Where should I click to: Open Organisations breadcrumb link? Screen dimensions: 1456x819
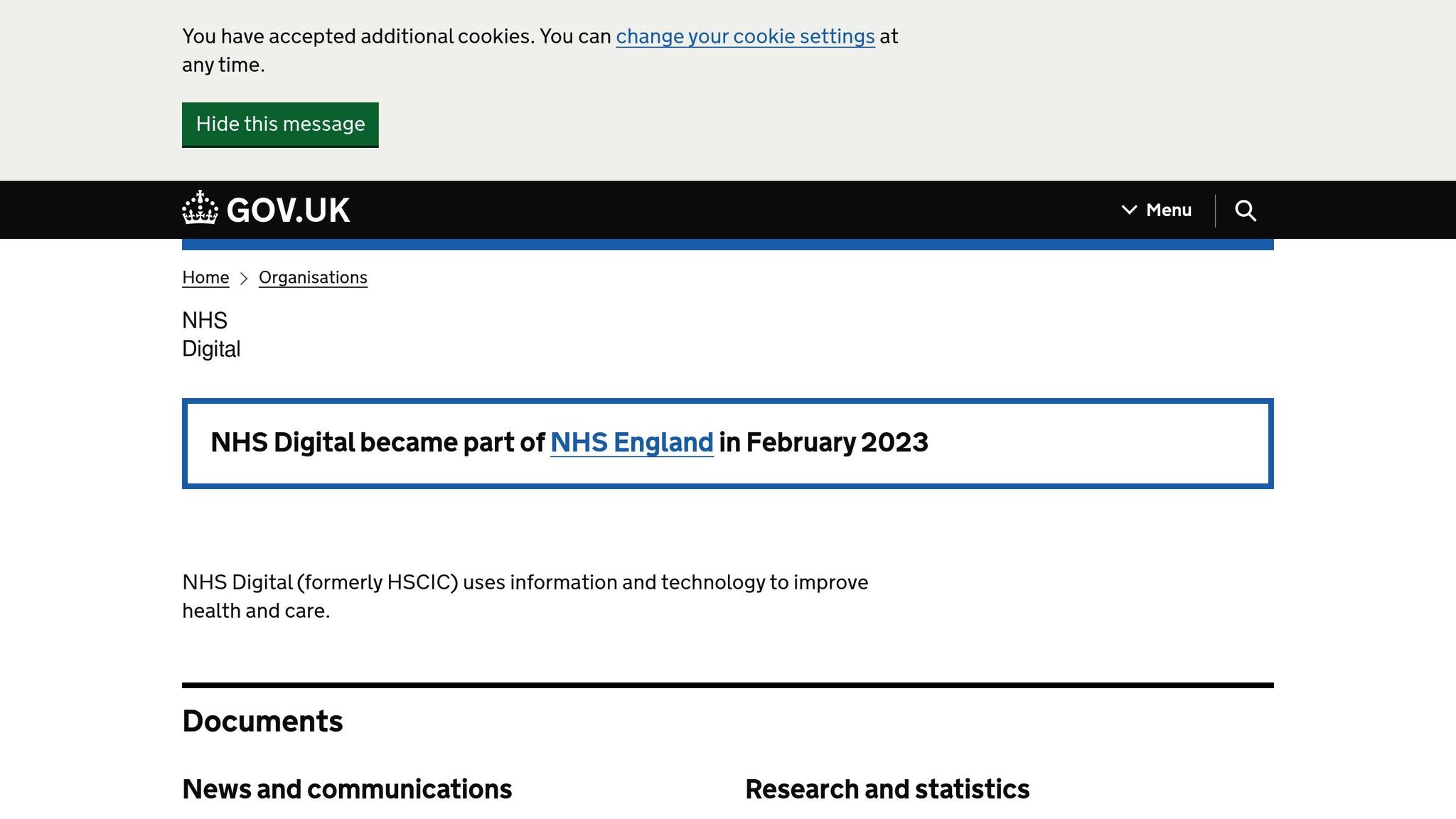(x=313, y=277)
